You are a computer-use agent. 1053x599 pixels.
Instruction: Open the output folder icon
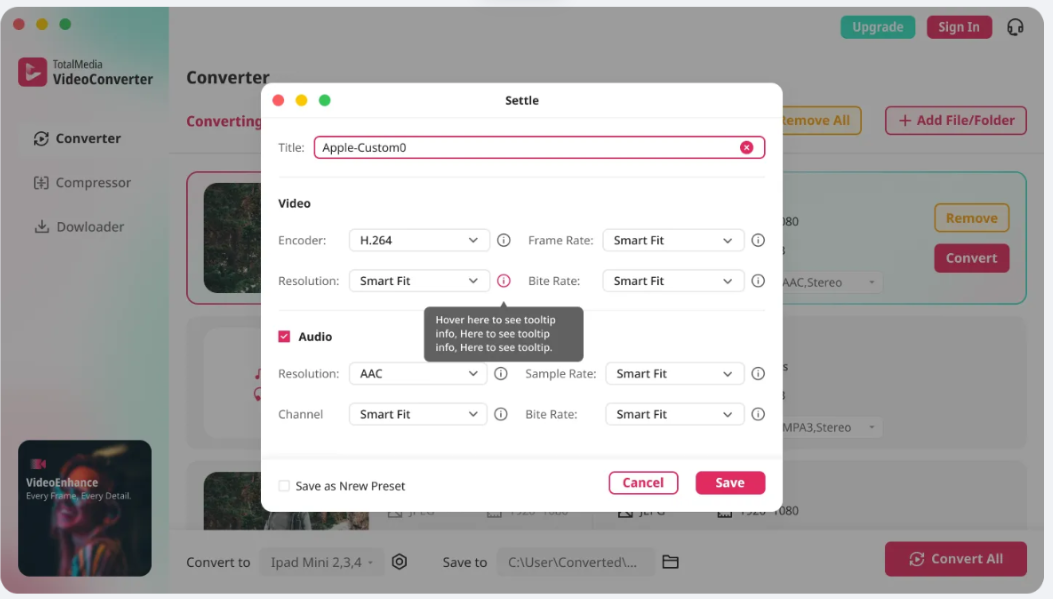coord(670,562)
